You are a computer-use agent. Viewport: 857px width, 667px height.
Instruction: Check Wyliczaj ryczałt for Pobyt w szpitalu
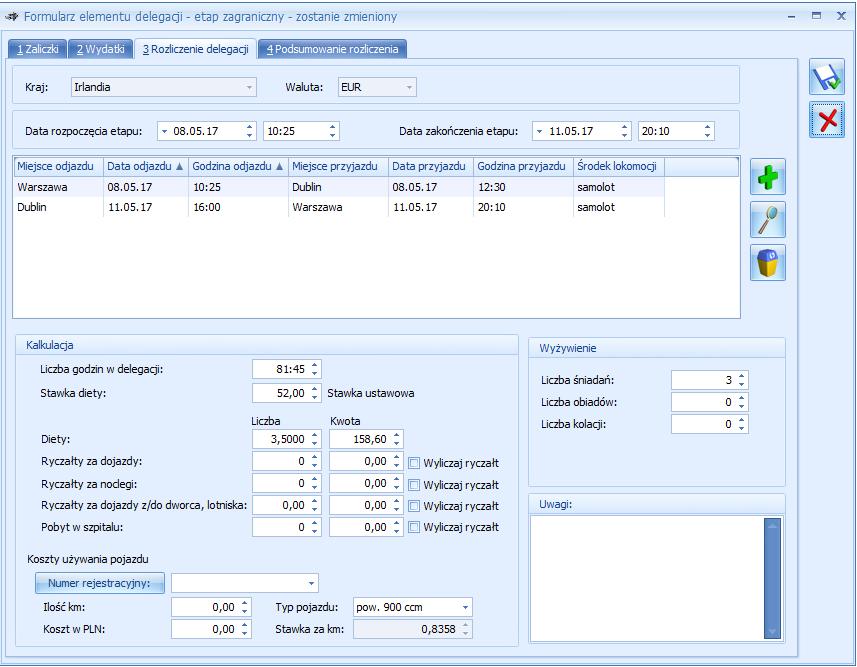(414, 527)
